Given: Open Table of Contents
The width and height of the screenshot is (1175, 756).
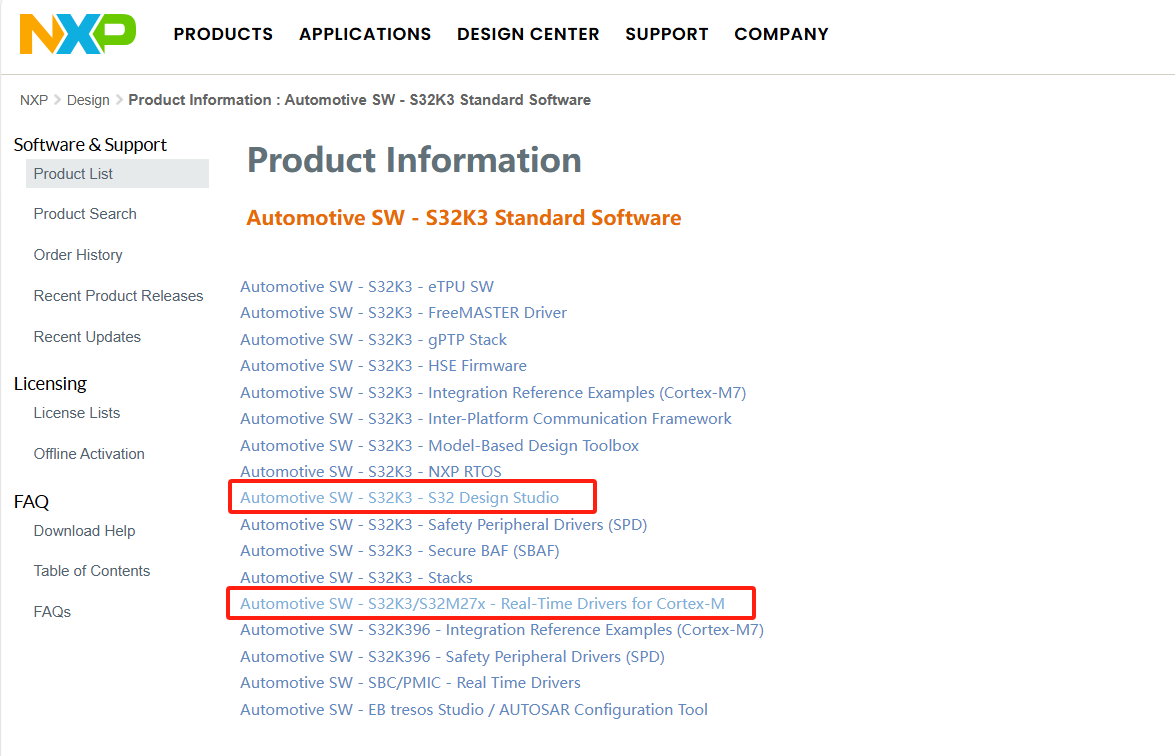Looking at the screenshot, I should 91,571.
